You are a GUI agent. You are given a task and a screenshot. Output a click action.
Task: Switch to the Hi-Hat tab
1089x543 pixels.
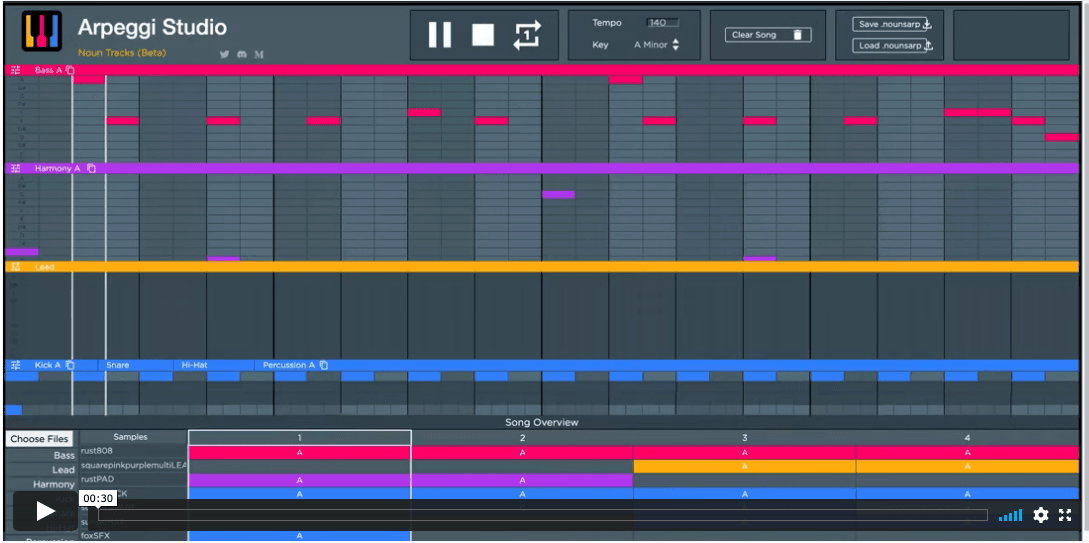(194, 365)
